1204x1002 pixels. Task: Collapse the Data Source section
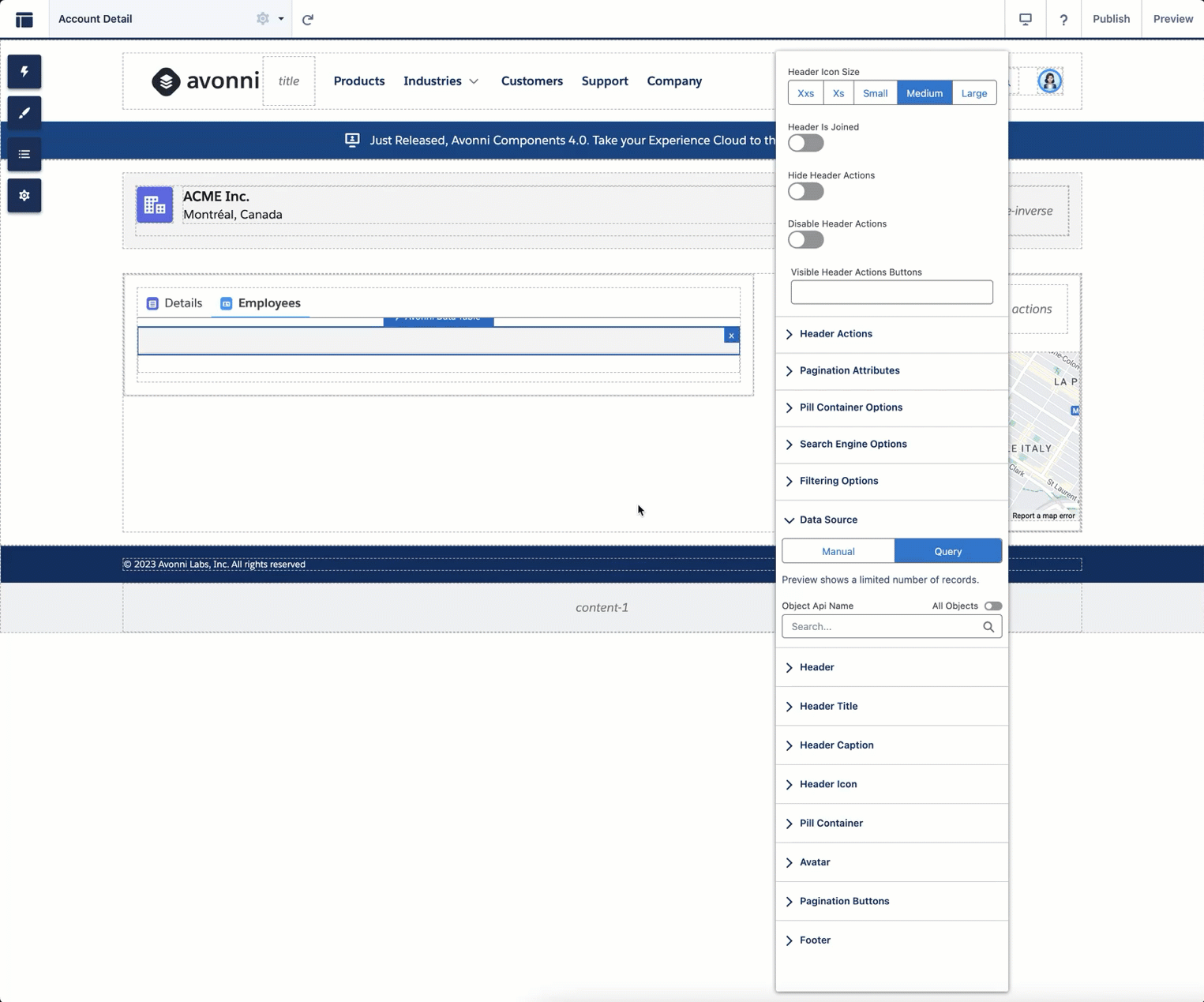point(827,520)
